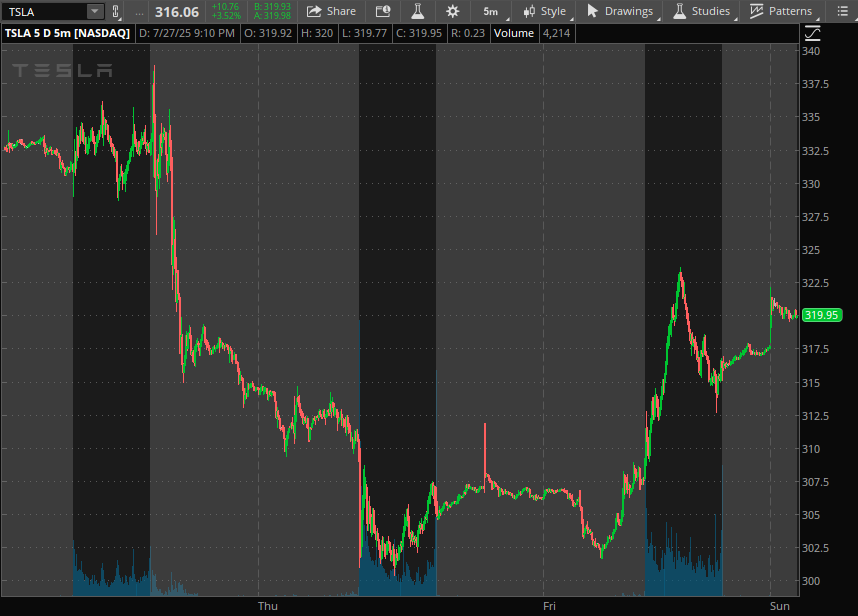The image size is (858, 616).
Task: Click the 322.5 price axis label
Action: [x=815, y=283]
